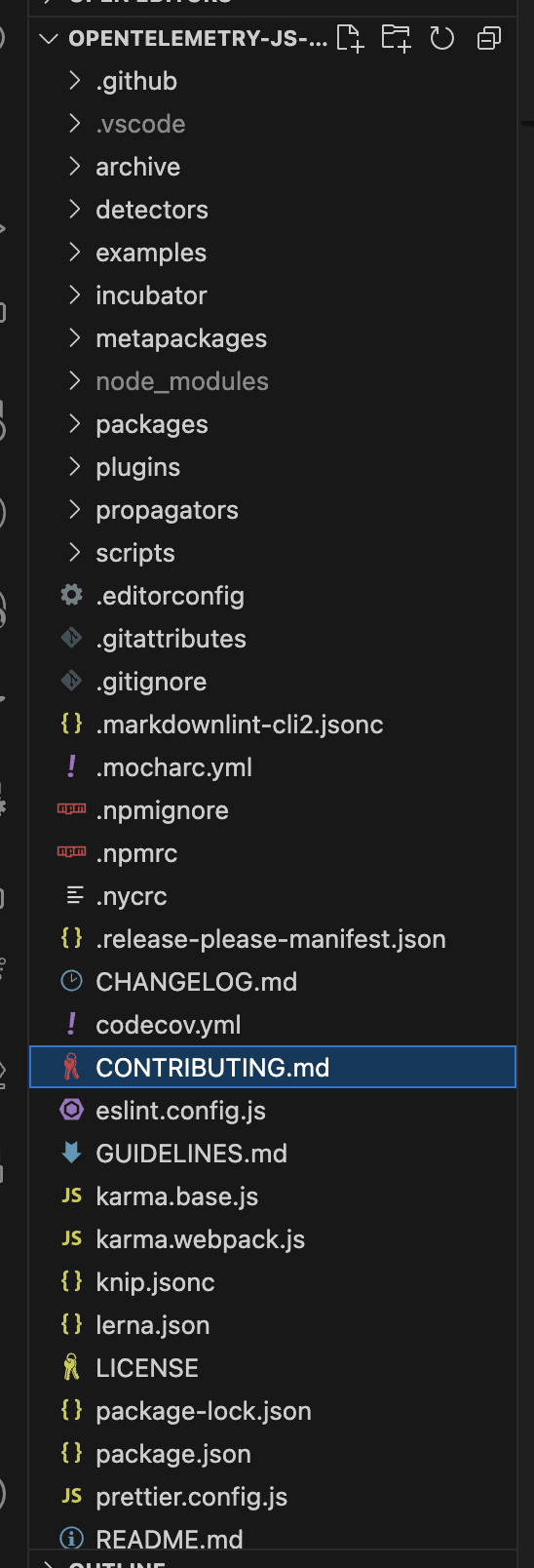534x1568 pixels.
Task: Collapse the OPENTELEMETRY-JS root section
Action: (x=49, y=38)
